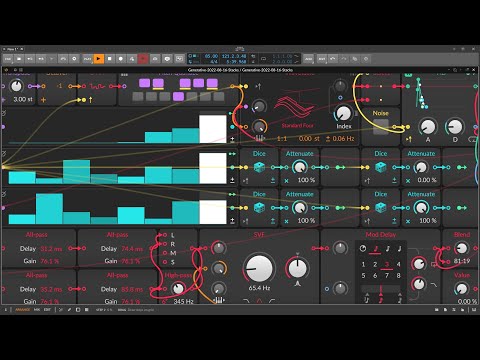This screenshot has height=360, width=480.
Task: Click the envelope D knob
Action: [x=455, y=127]
